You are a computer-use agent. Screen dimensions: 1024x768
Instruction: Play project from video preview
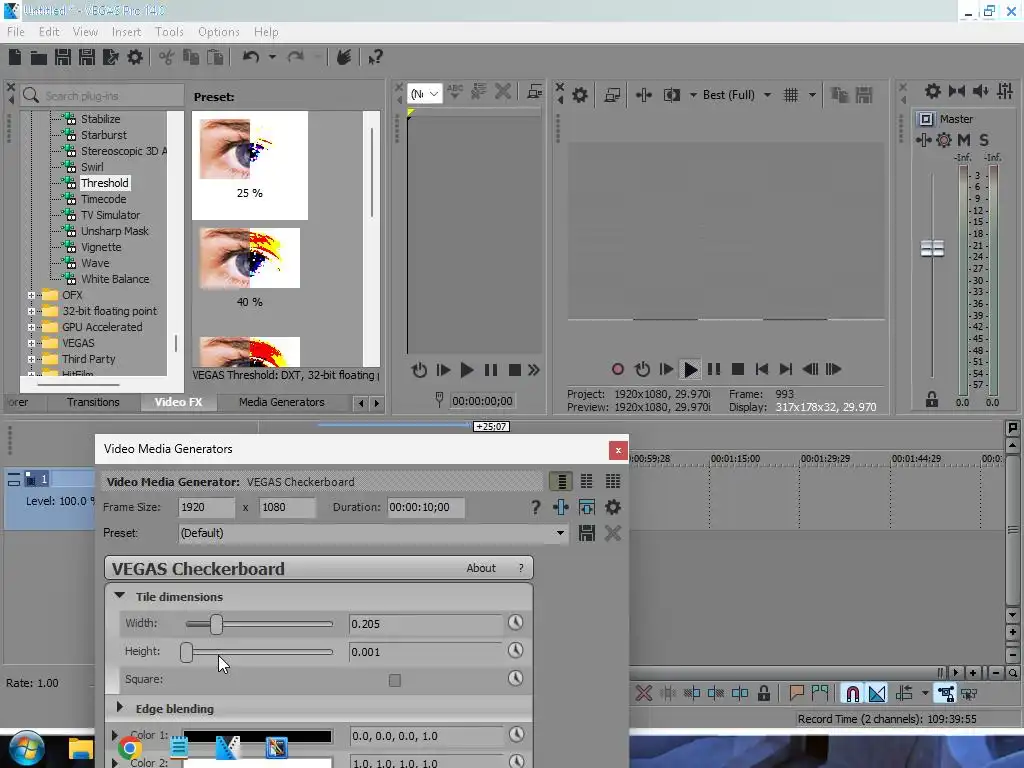coord(690,370)
